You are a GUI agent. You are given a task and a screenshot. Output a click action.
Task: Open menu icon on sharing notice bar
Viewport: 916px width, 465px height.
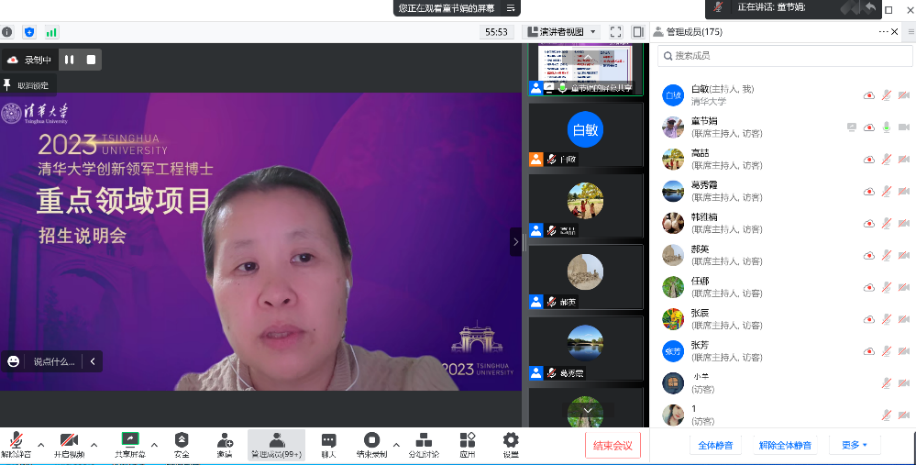click(x=510, y=8)
